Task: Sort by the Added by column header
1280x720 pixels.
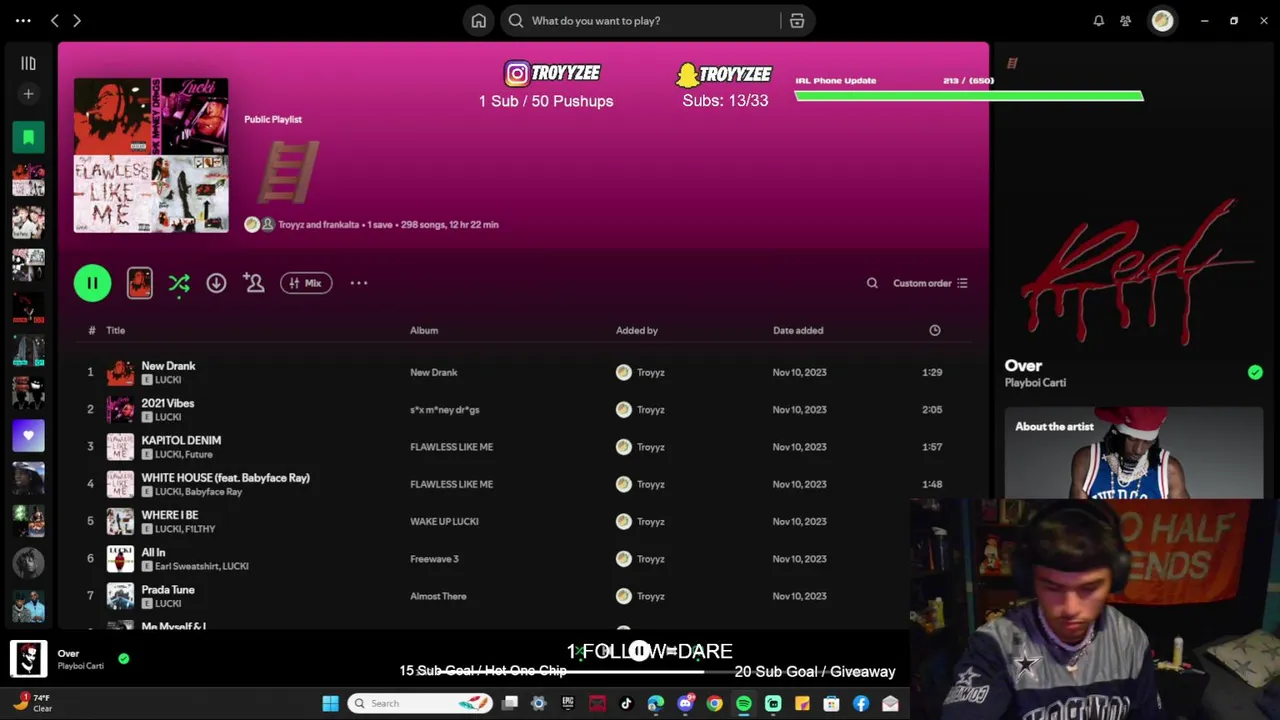Action: tap(637, 330)
